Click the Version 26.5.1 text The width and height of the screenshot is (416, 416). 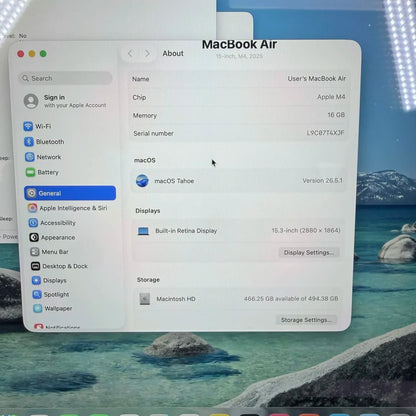[322, 180]
